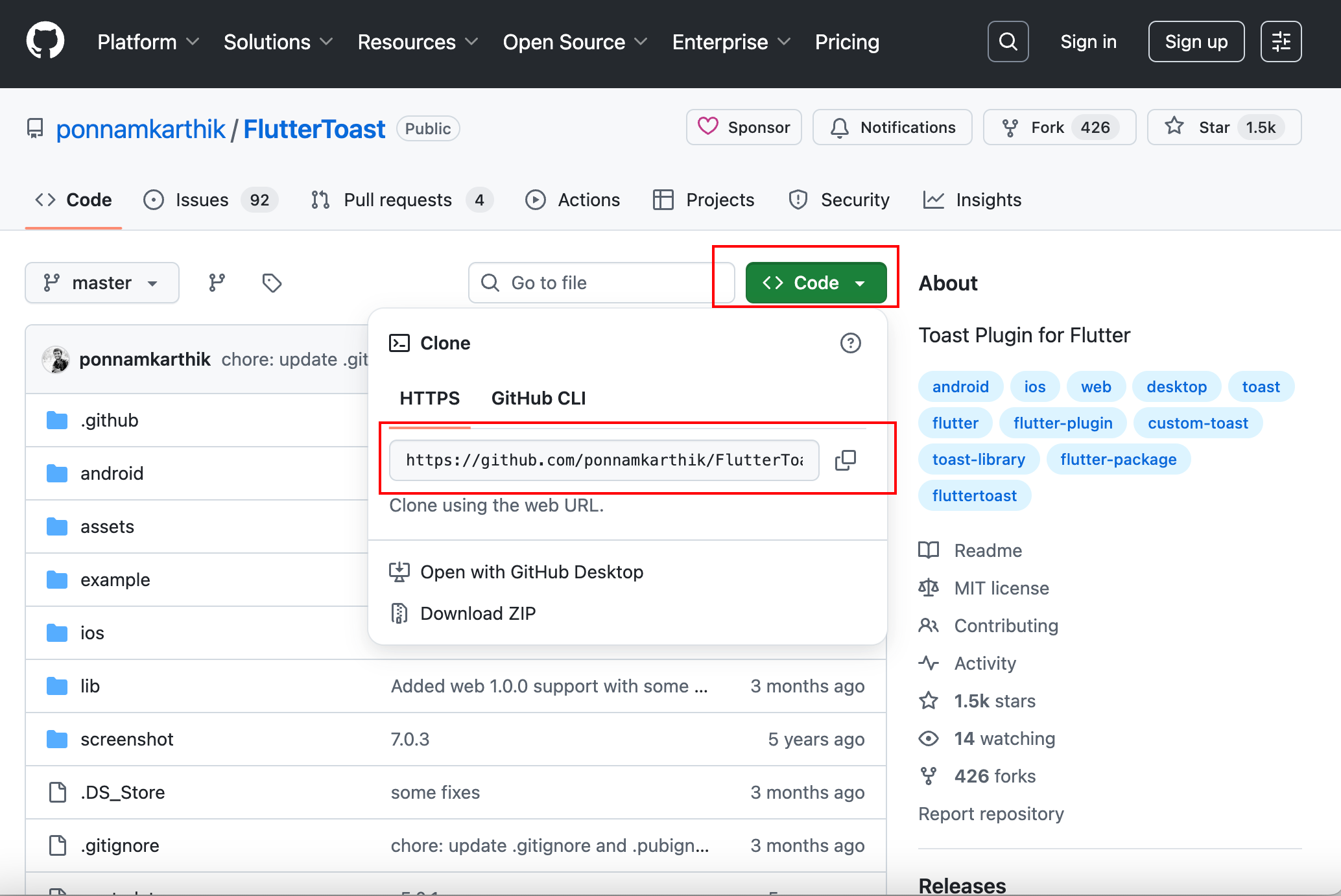Screen dimensions: 1341x896
Task: Copy the clone URL to clipboard
Action: pos(845,460)
